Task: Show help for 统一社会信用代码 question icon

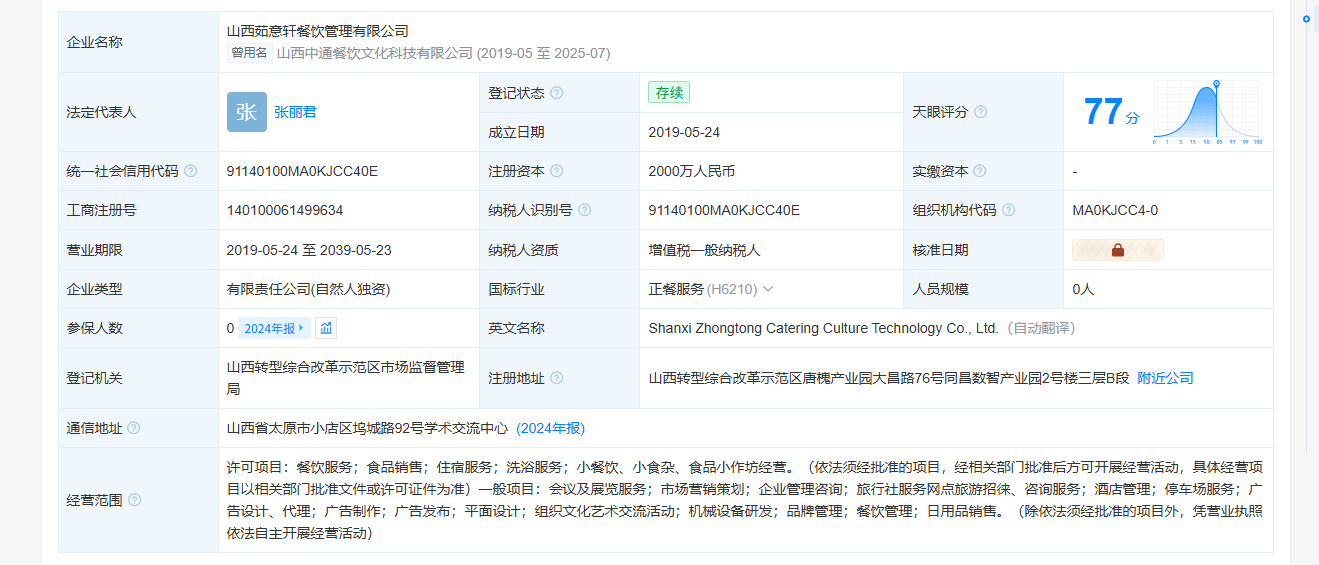Action: pos(191,171)
